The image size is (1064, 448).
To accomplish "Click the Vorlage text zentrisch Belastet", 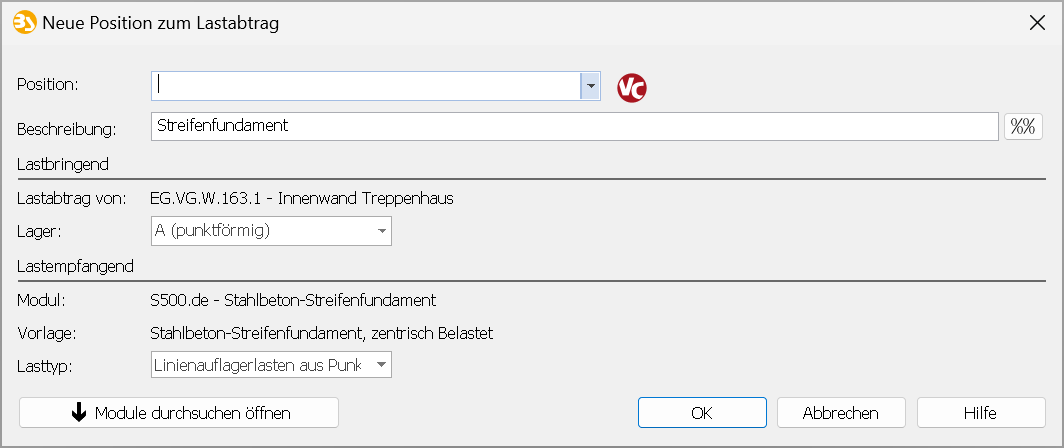I will (322, 333).
